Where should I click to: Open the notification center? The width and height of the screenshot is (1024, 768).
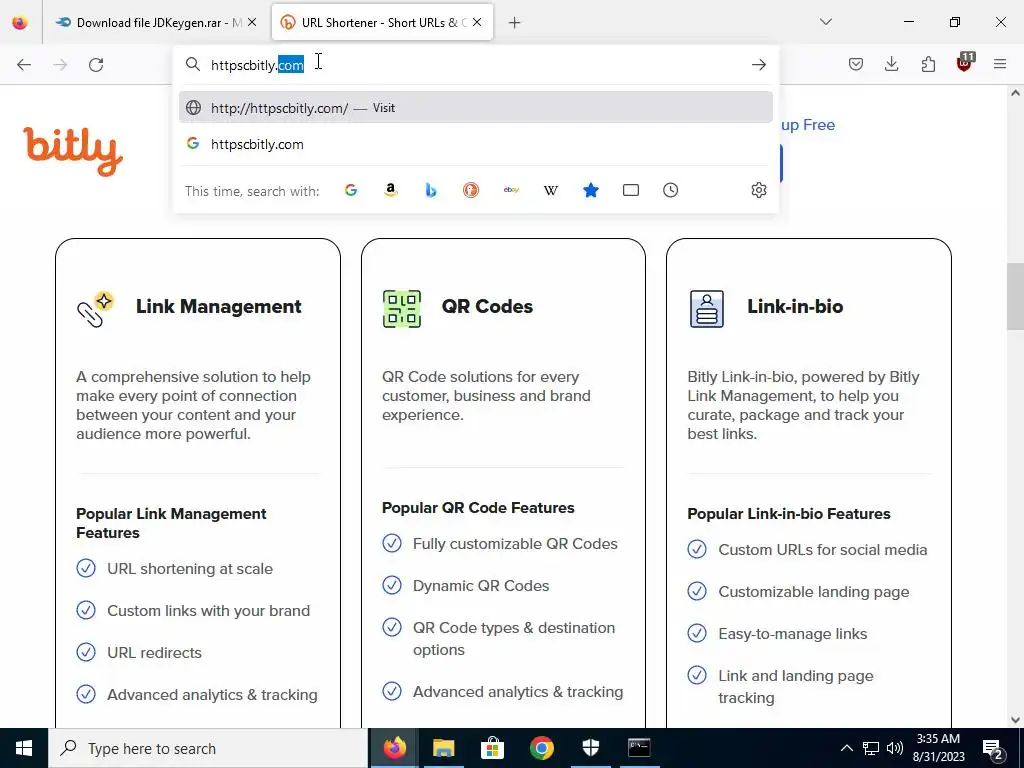(993, 749)
